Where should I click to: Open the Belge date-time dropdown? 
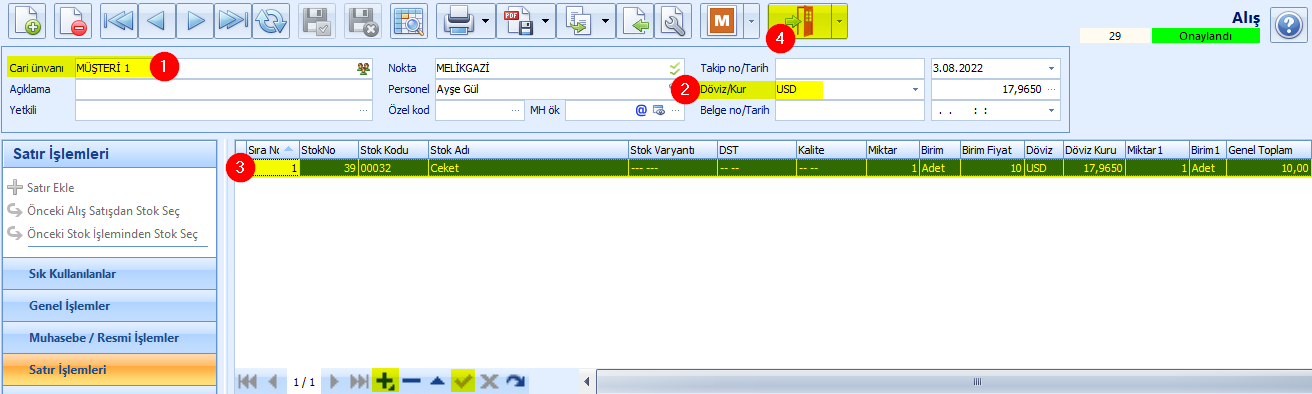(1051, 110)
